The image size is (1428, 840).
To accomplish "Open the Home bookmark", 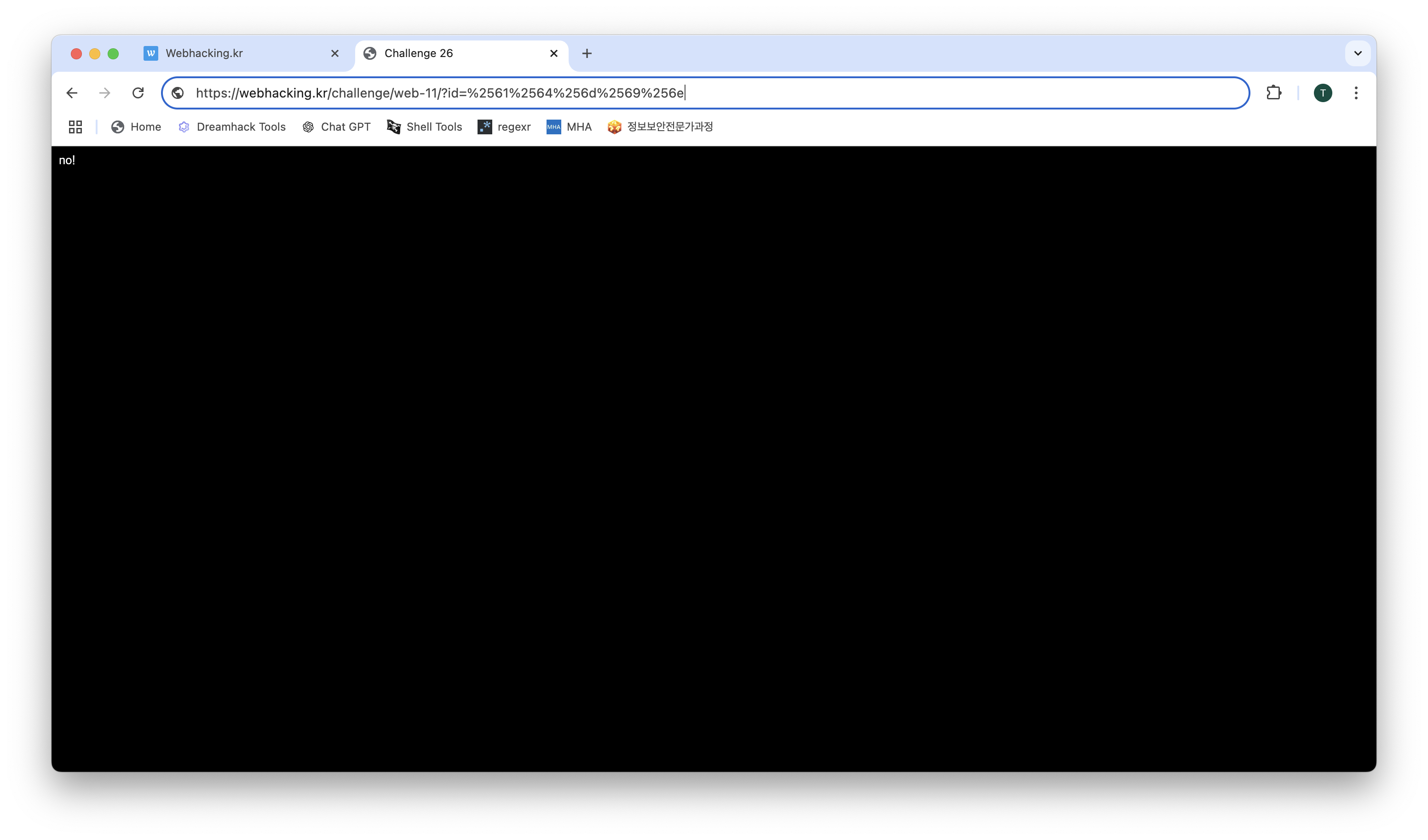I will point(136,127).
